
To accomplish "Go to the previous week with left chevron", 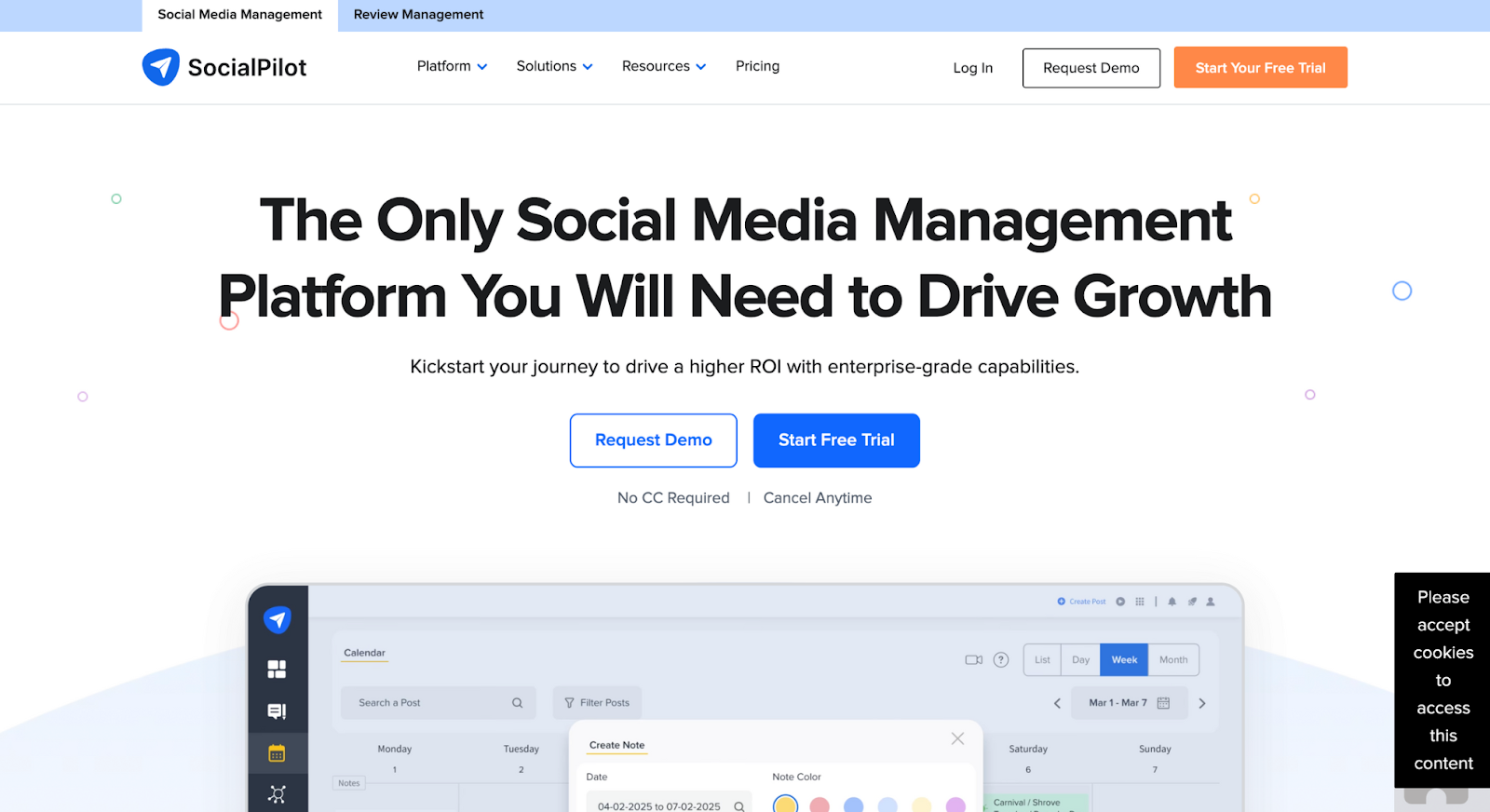I will pyautogui.click(x=1057, y=703).
